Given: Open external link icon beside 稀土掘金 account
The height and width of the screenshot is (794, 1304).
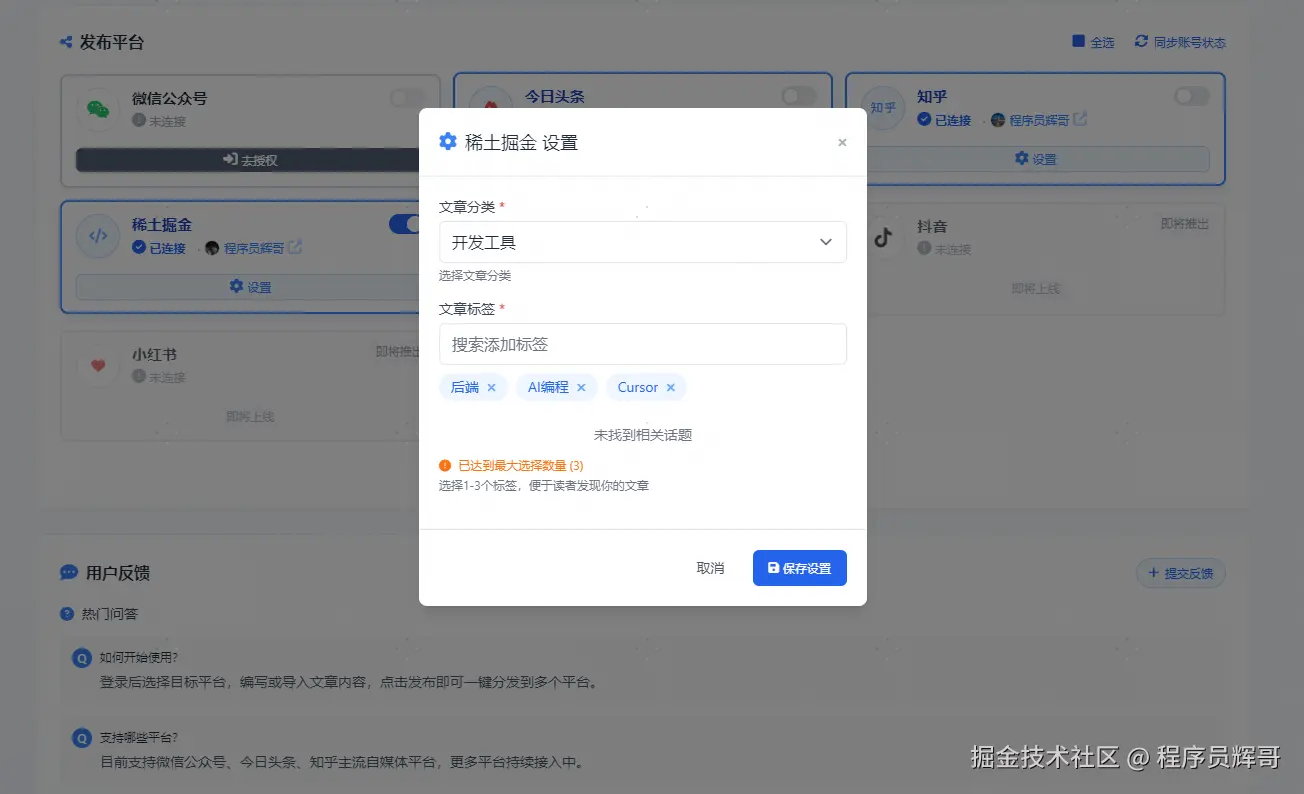Looking at the screenshot, I should pos(295,247).
